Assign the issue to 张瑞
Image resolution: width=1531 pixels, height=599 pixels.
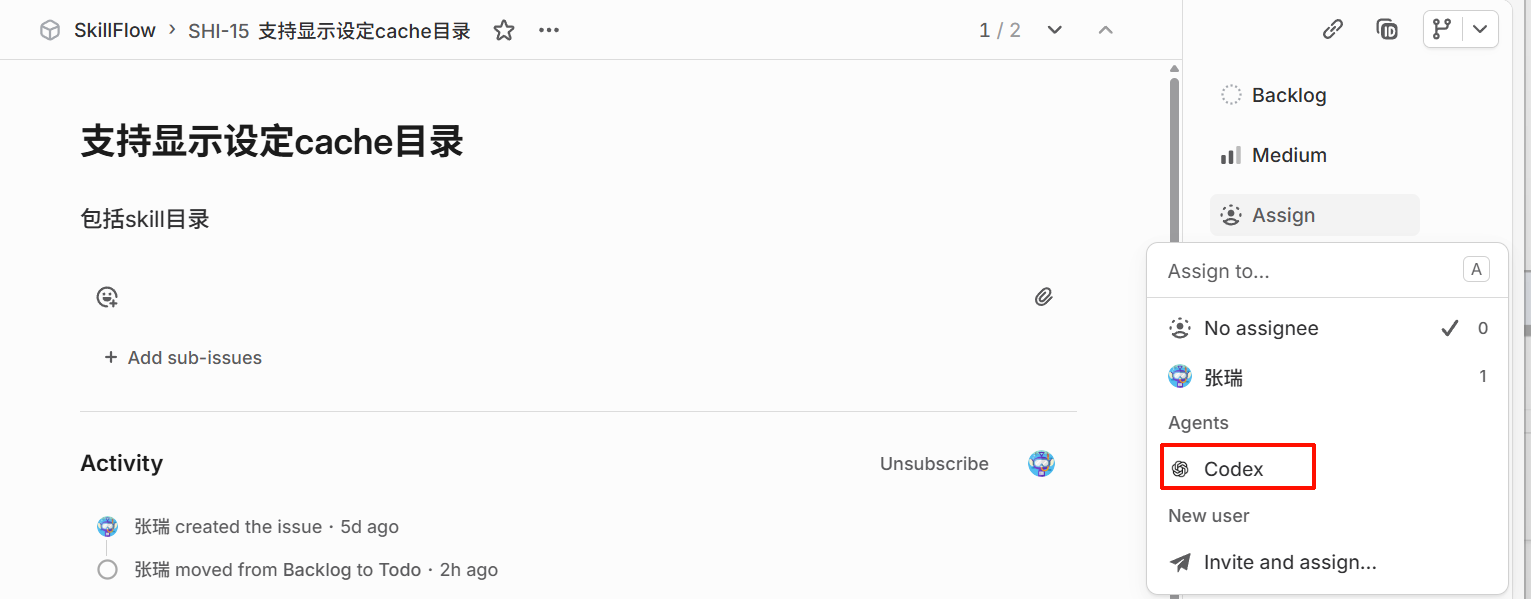(1224, 377)
